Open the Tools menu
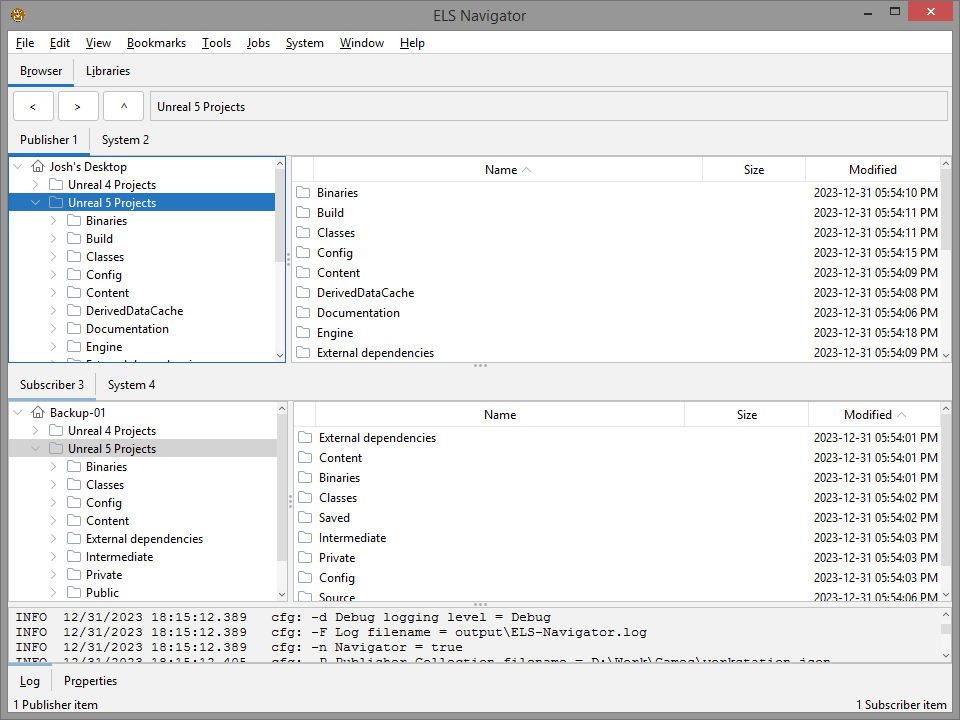Screen dimensions: 960x720 tap(216, 43)
